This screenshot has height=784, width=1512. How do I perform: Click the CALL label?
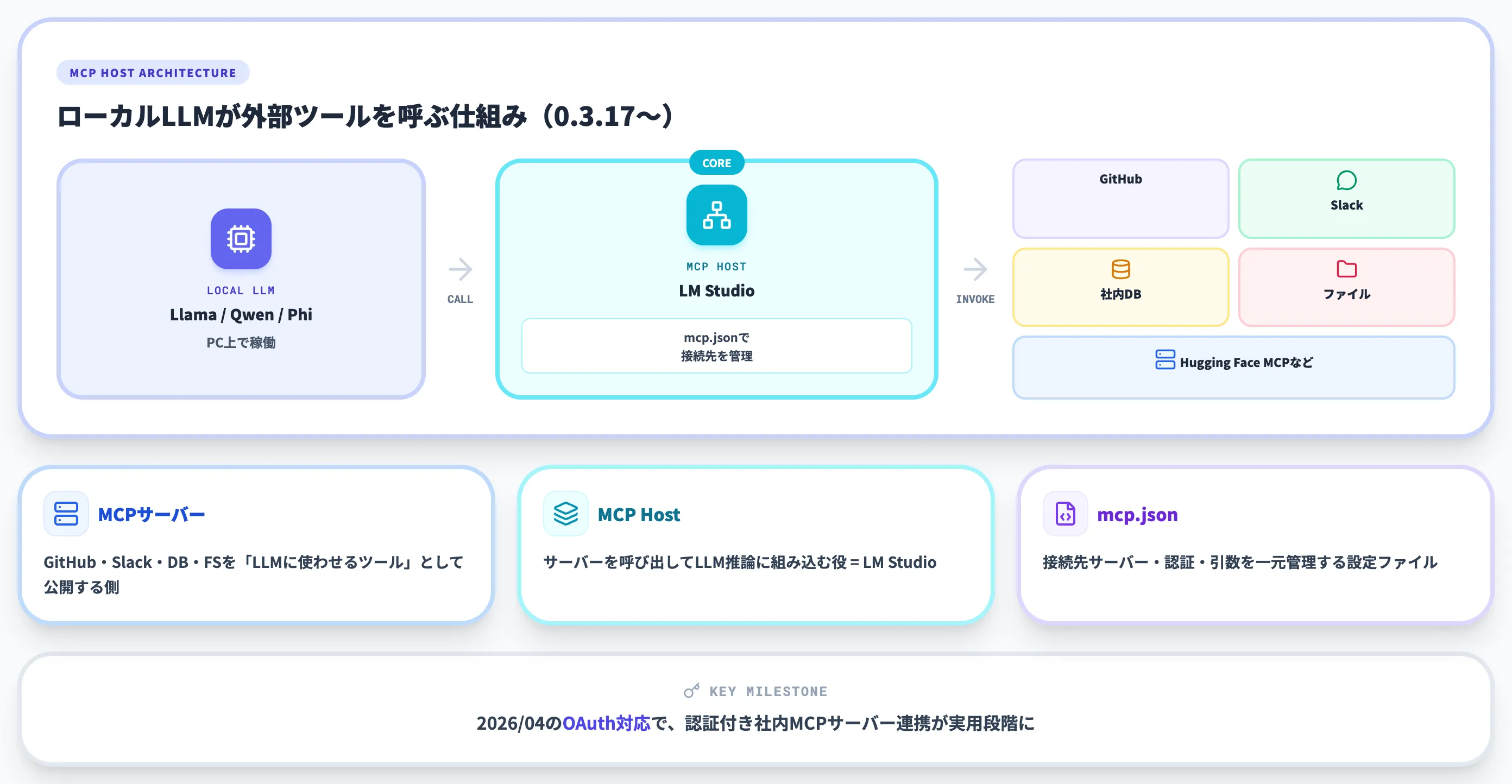(x=460, y=299)
